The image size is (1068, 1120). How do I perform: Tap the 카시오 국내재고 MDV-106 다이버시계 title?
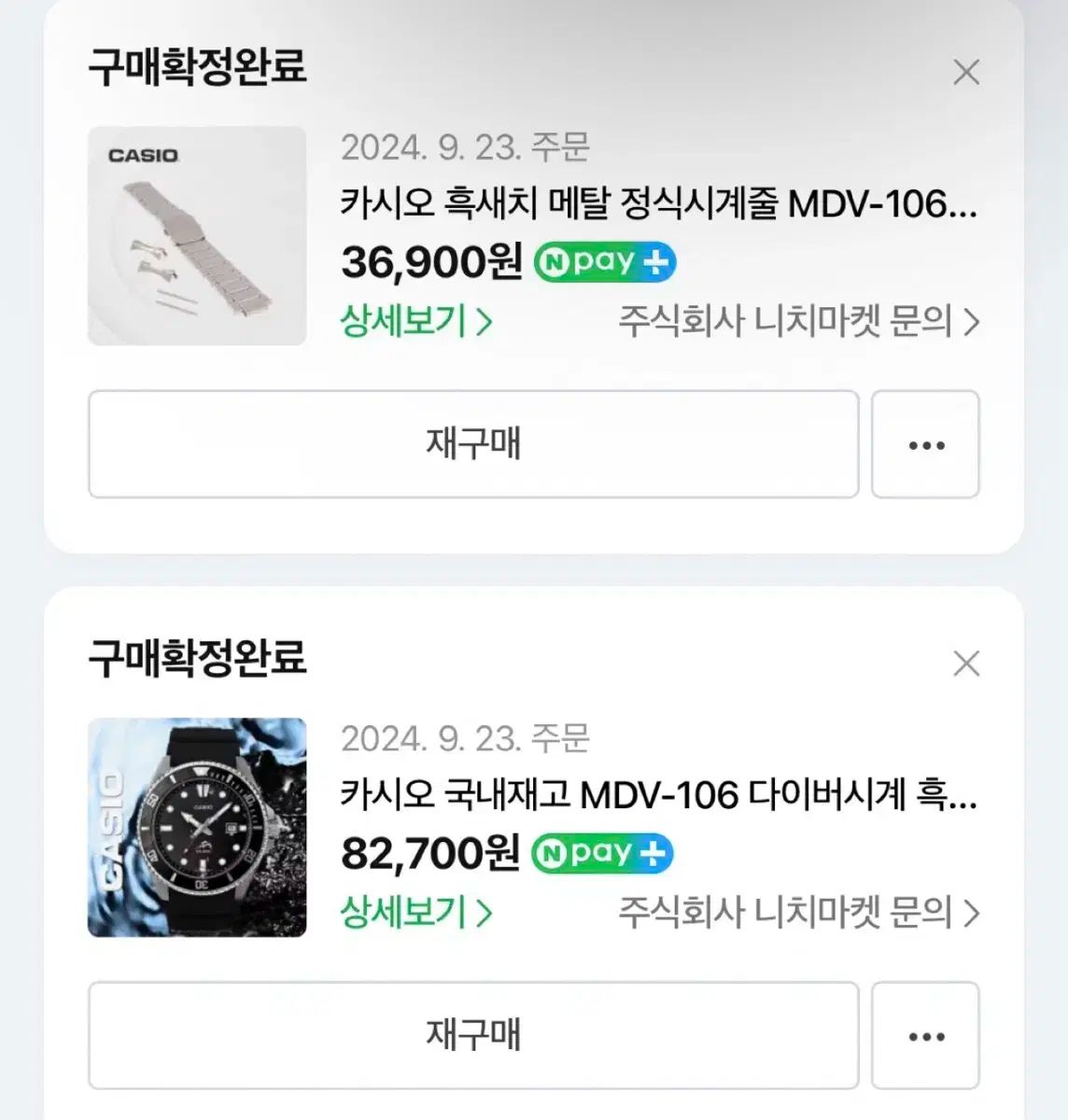(x=658, y=796)
